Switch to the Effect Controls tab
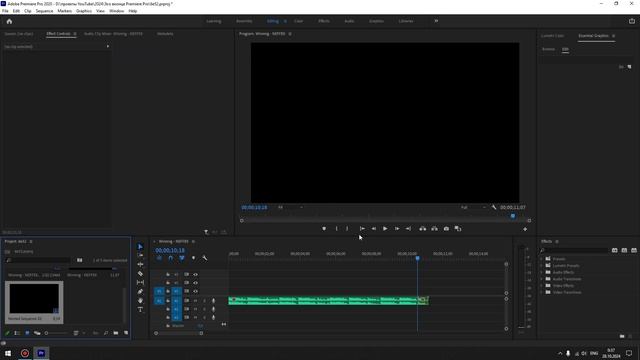 pos(58,34)
